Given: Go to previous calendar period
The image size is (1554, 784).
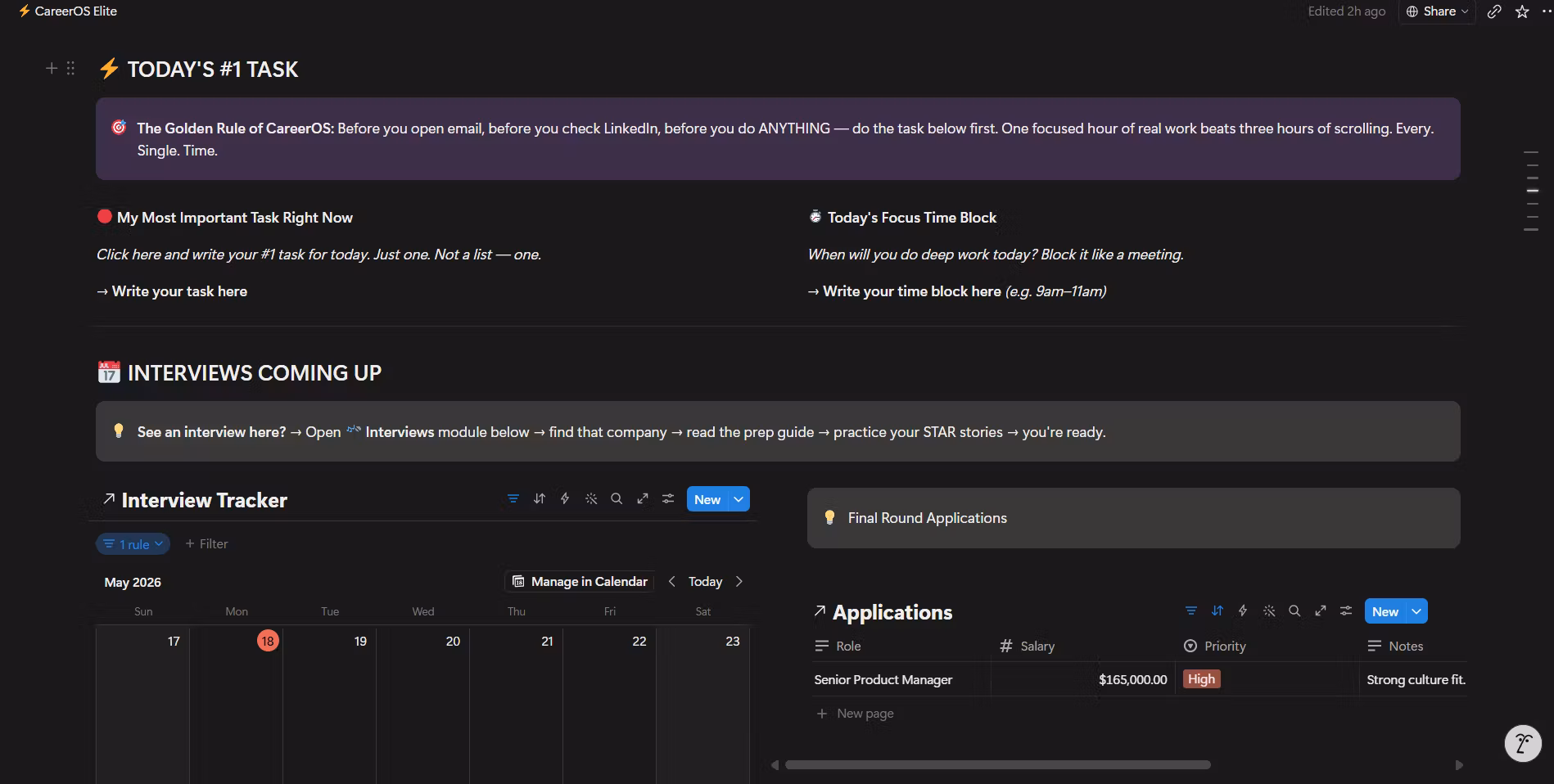Looking at the screenshot, I should 672,582.
